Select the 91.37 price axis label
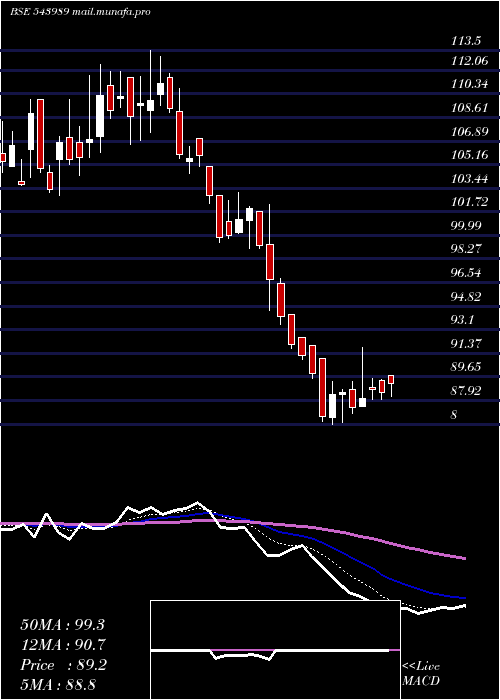This screenshot has height=700, width=500. click(467, 343)
